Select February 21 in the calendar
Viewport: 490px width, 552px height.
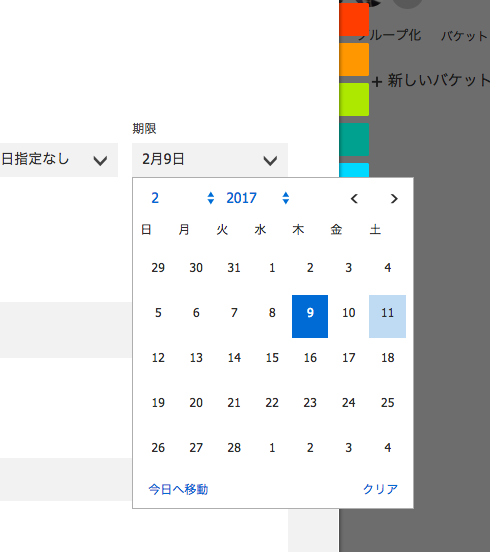234,402
